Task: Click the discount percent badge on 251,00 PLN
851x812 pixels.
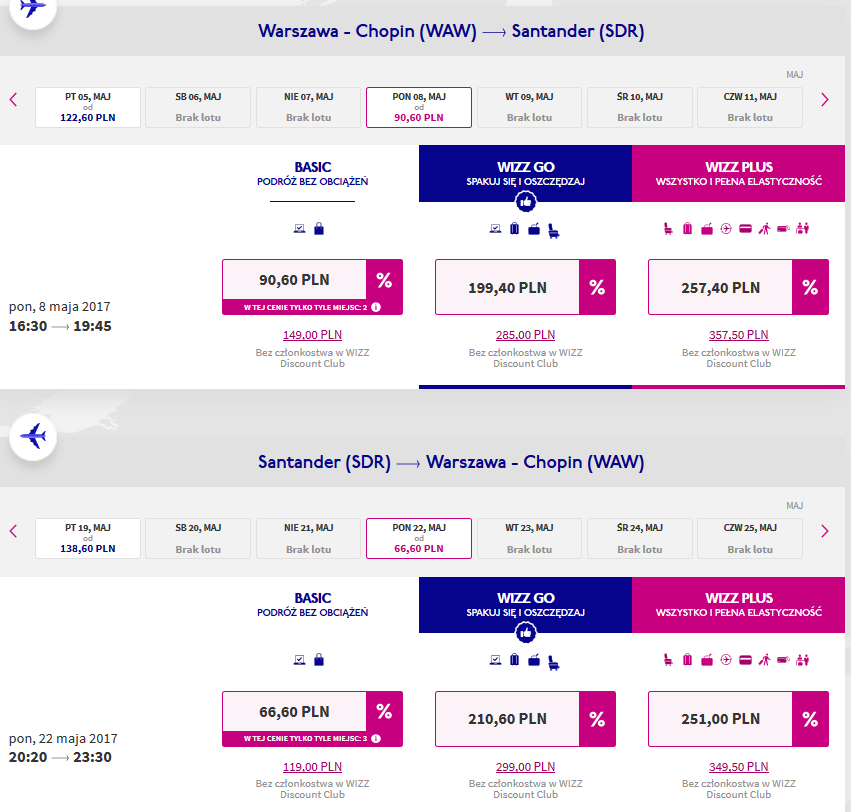Action: click(x=810, y=719)
